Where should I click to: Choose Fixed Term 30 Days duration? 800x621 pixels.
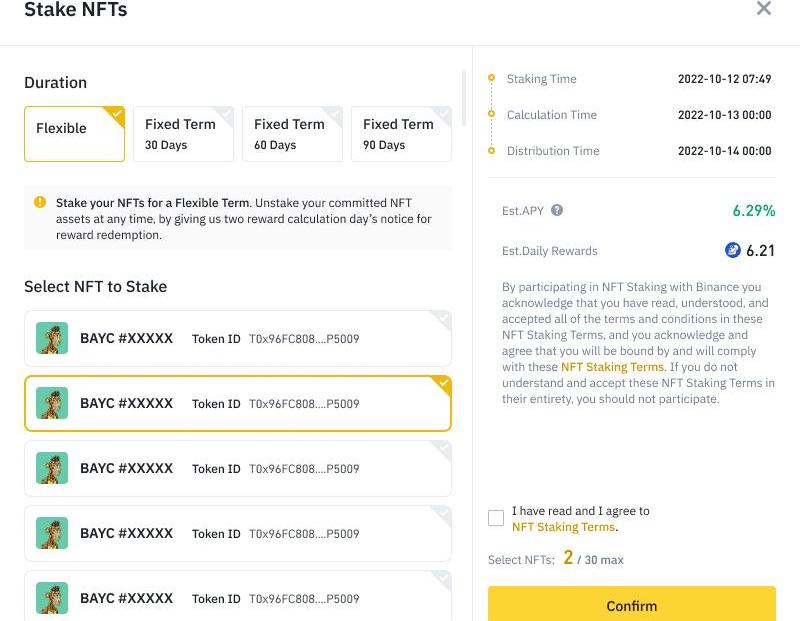click(183, 134)
